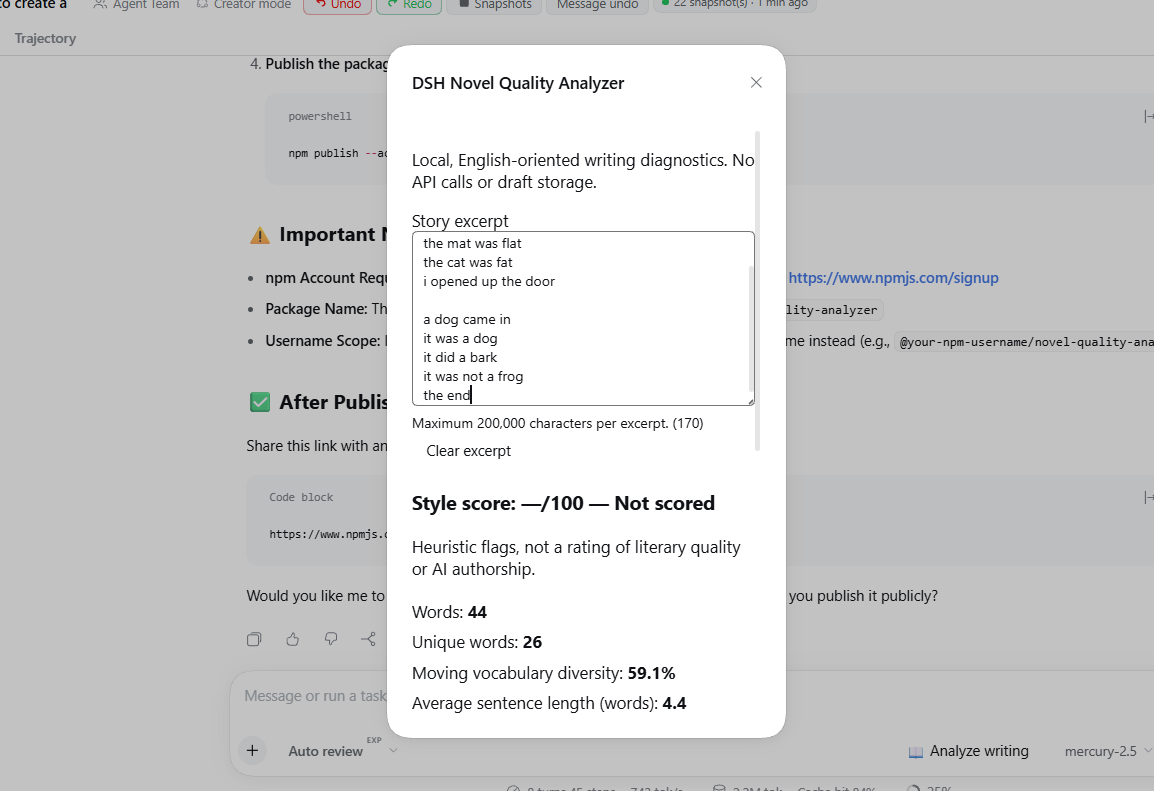This screenshot has width=1154, height=791.
Task: Click the plus attachment button
Action: tap(252, 751)
